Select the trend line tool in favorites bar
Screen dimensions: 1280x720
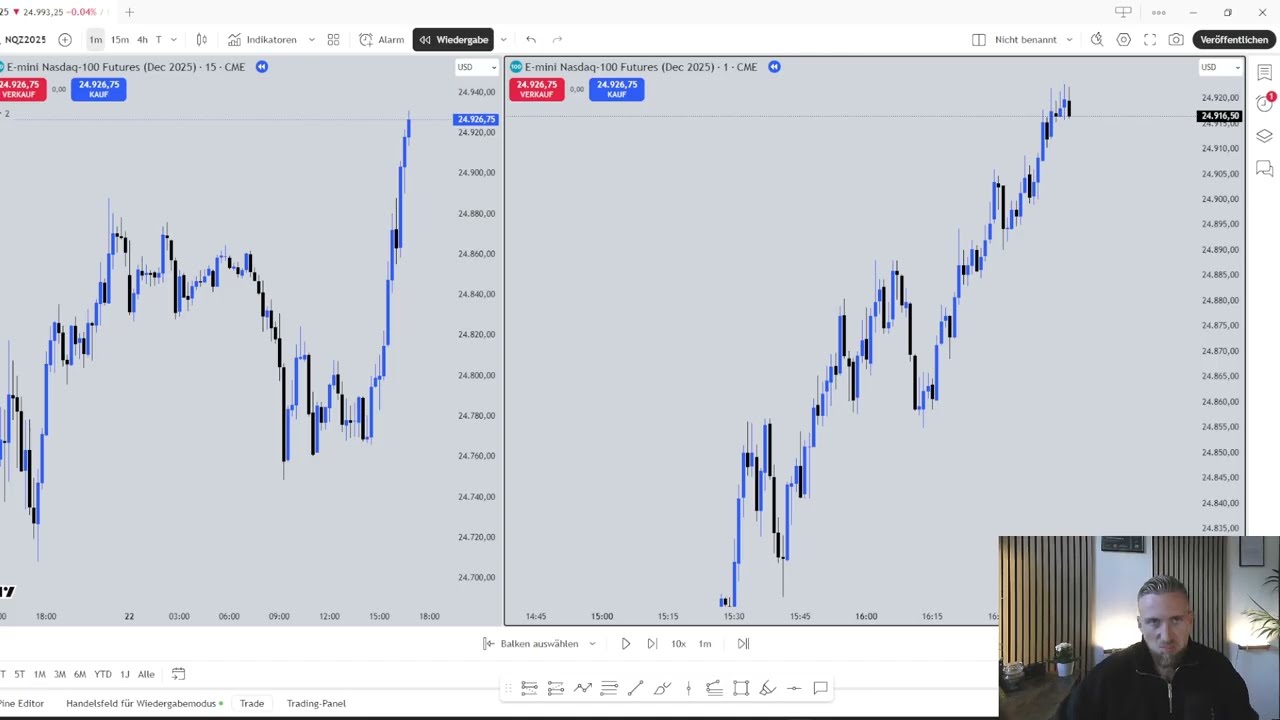click(x=635, y=688)
